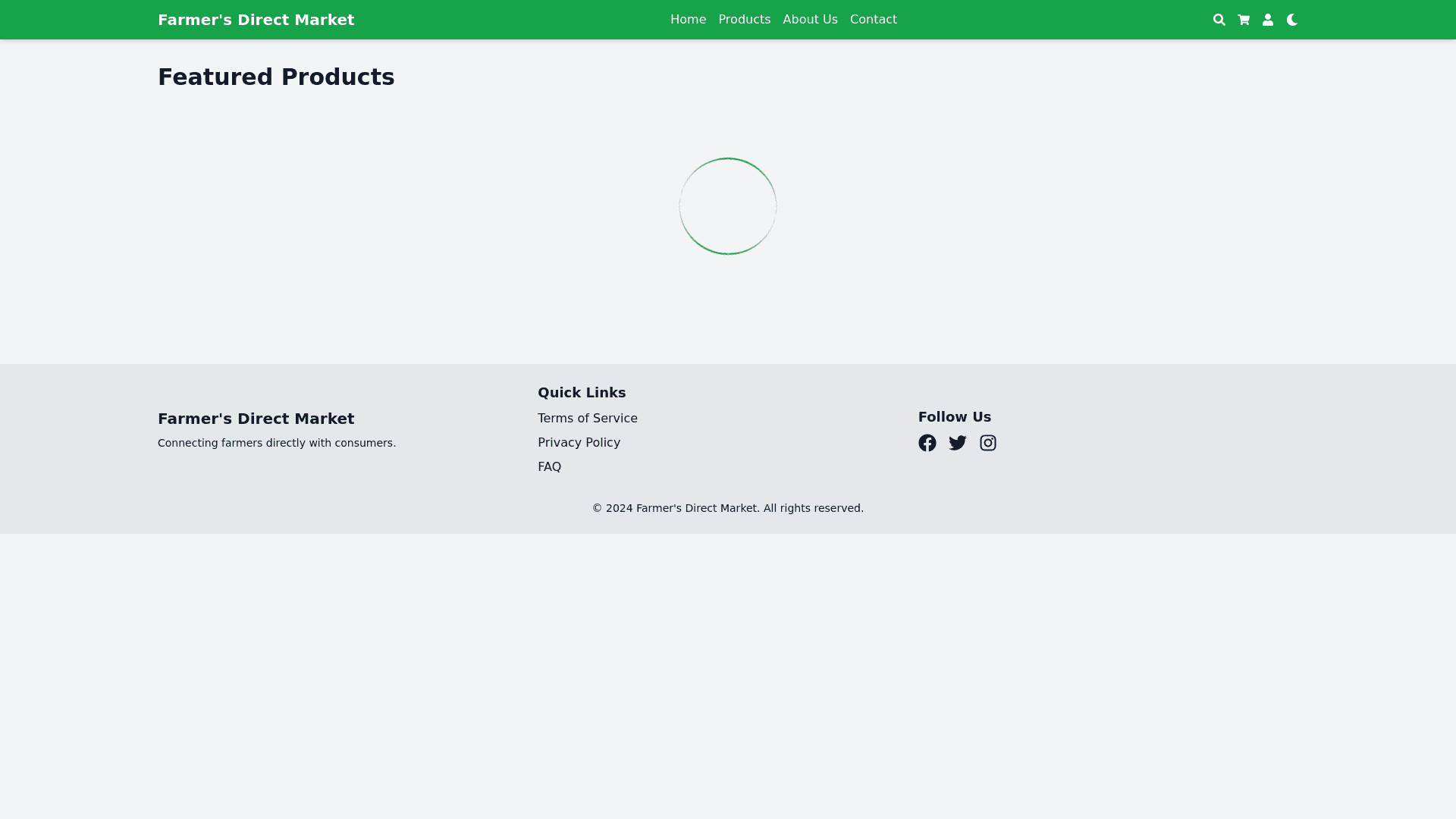Click the green loading spinner circle

(x=727, y=206)
